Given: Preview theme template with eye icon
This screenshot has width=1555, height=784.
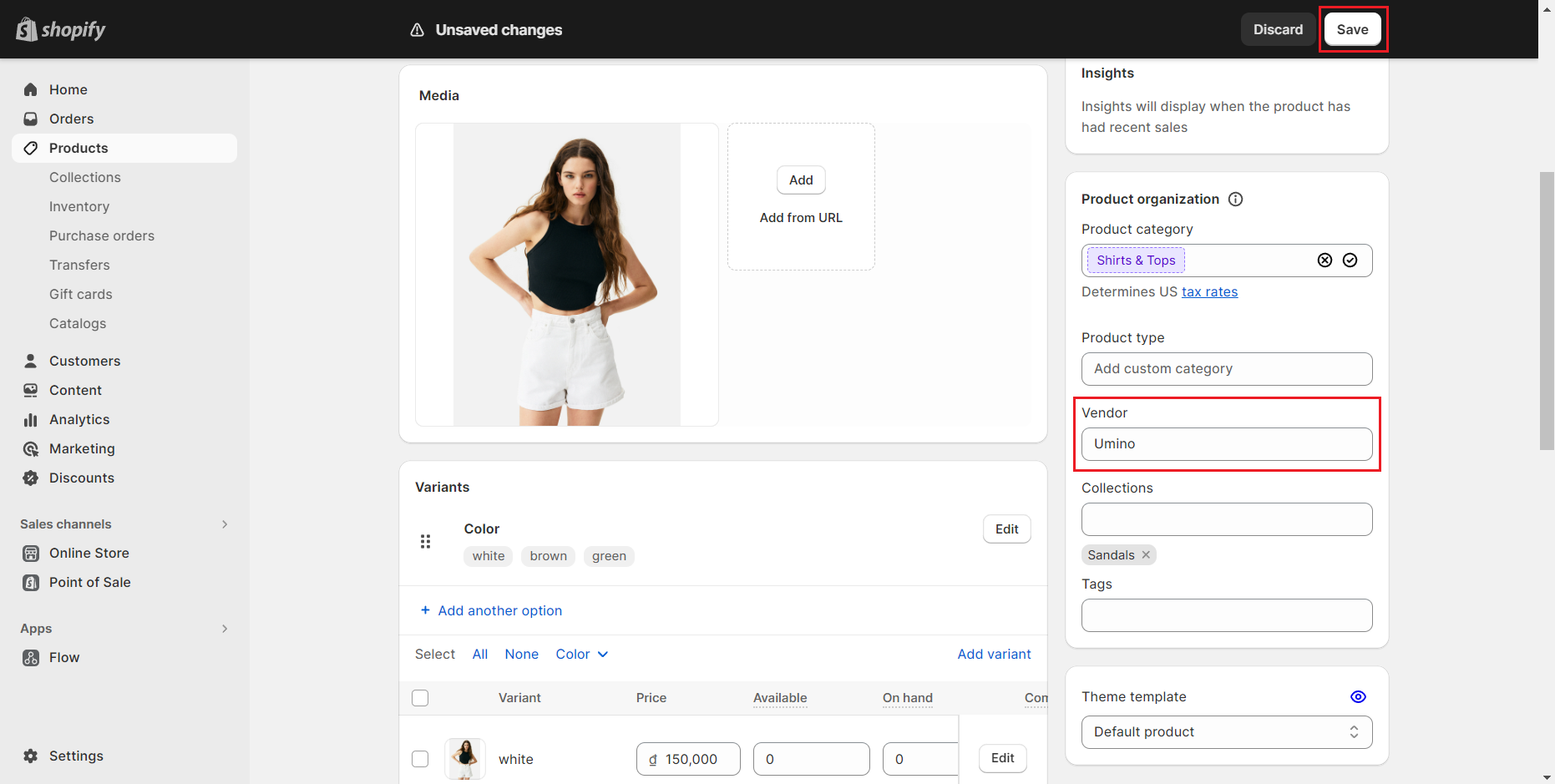Looking at the screenshot, I should point(1358,697).
